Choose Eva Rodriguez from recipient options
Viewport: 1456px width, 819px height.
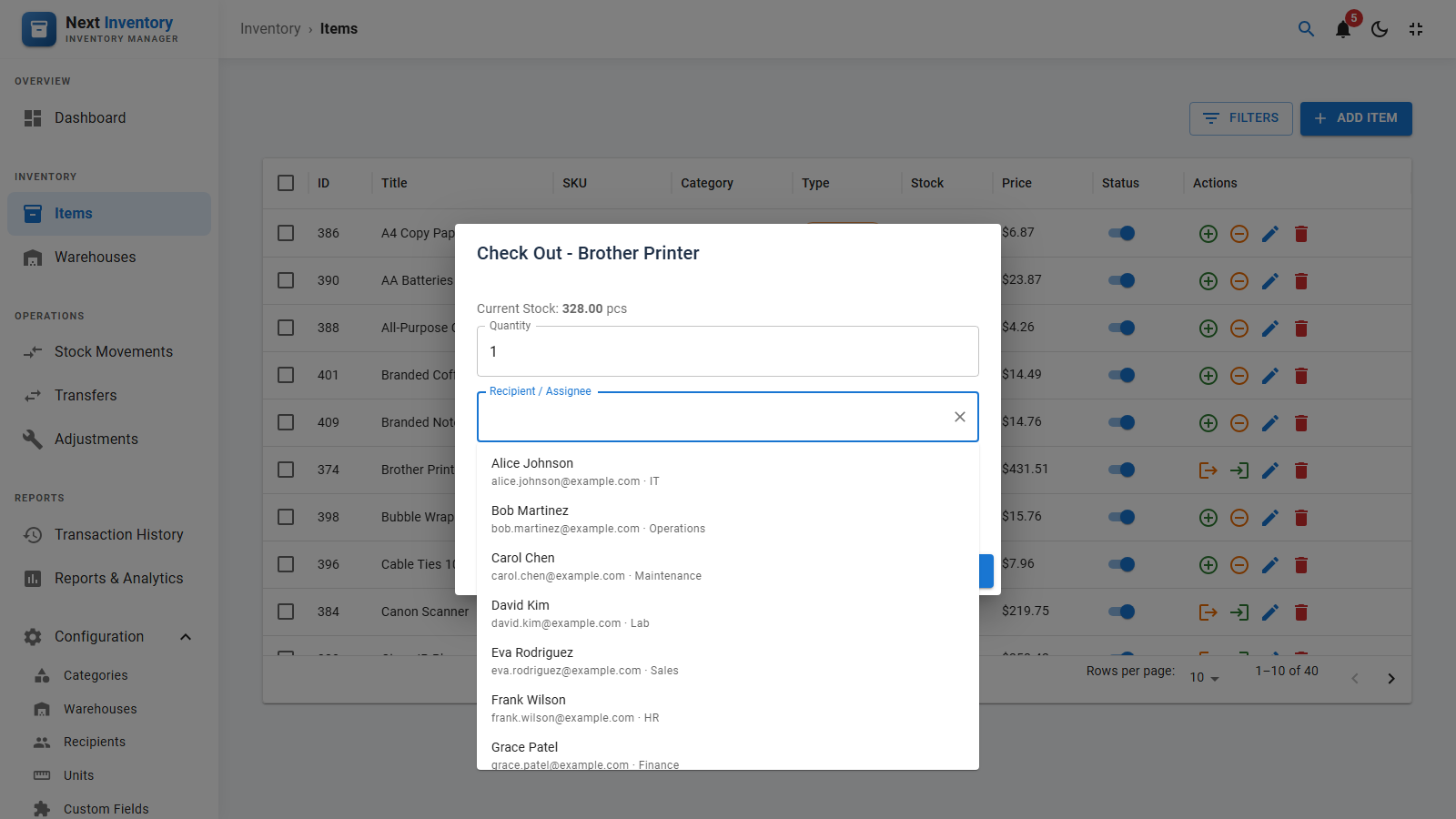click(728, 661)
